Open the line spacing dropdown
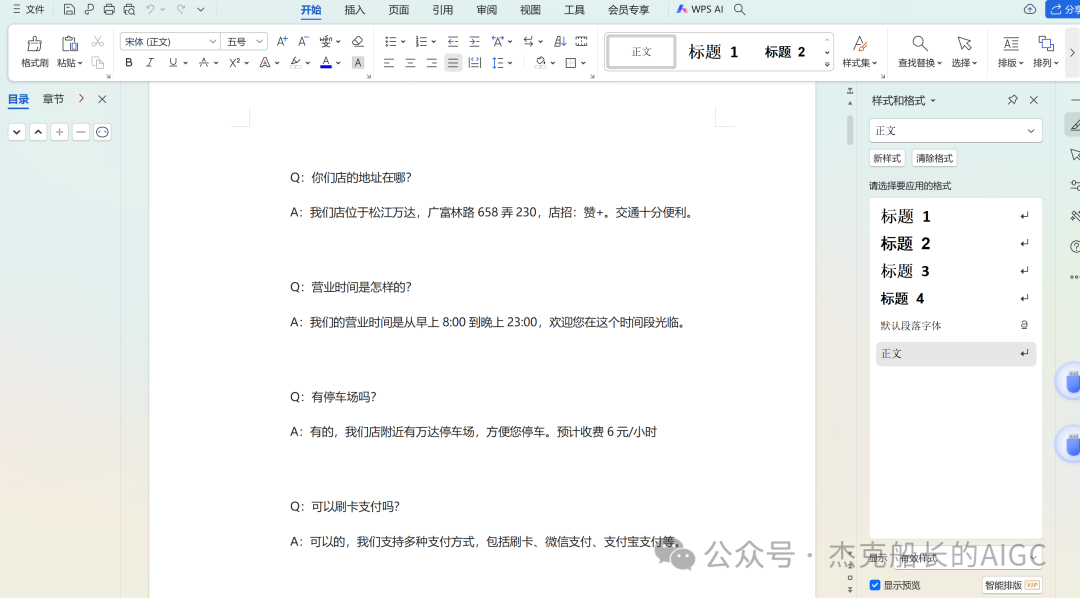1080x598 pixels. (x=510, y=63)
